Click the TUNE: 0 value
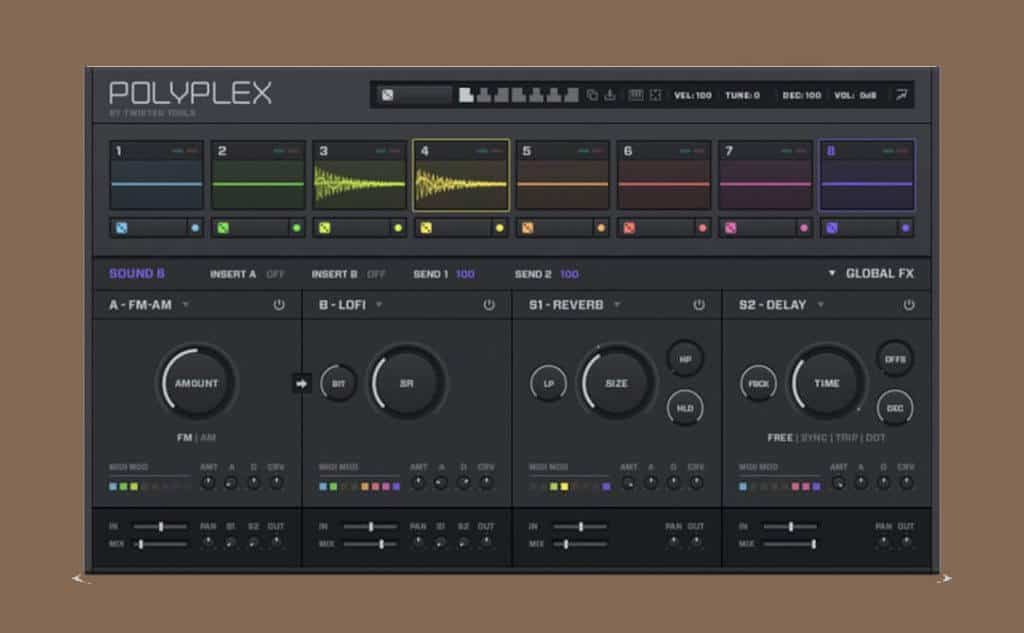 click(x=743, y=95)
